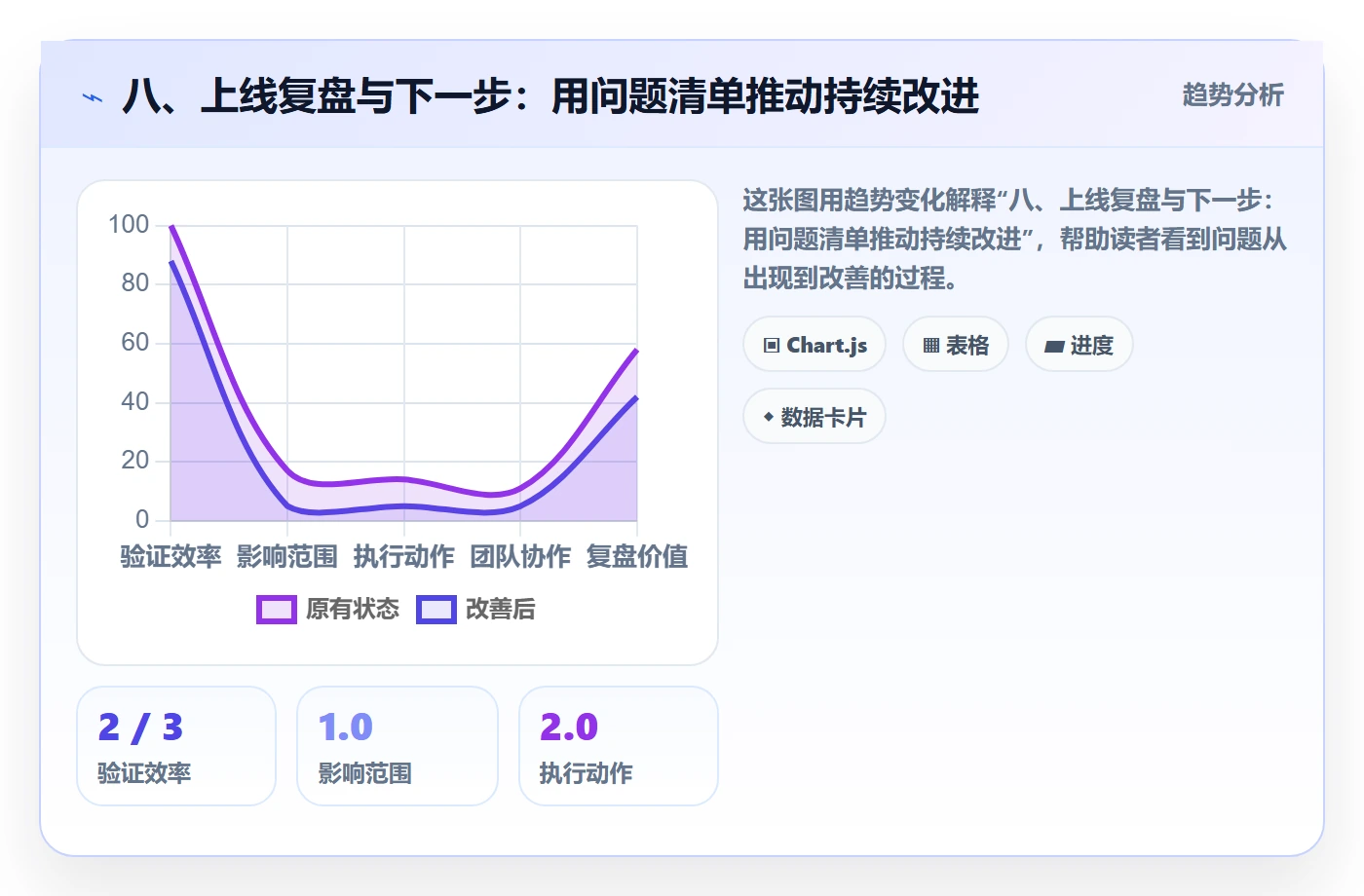This screenshot has width=1364, height=896.
Task: Click the 2.0 执行动作 stat card
Action: point(619,746)
